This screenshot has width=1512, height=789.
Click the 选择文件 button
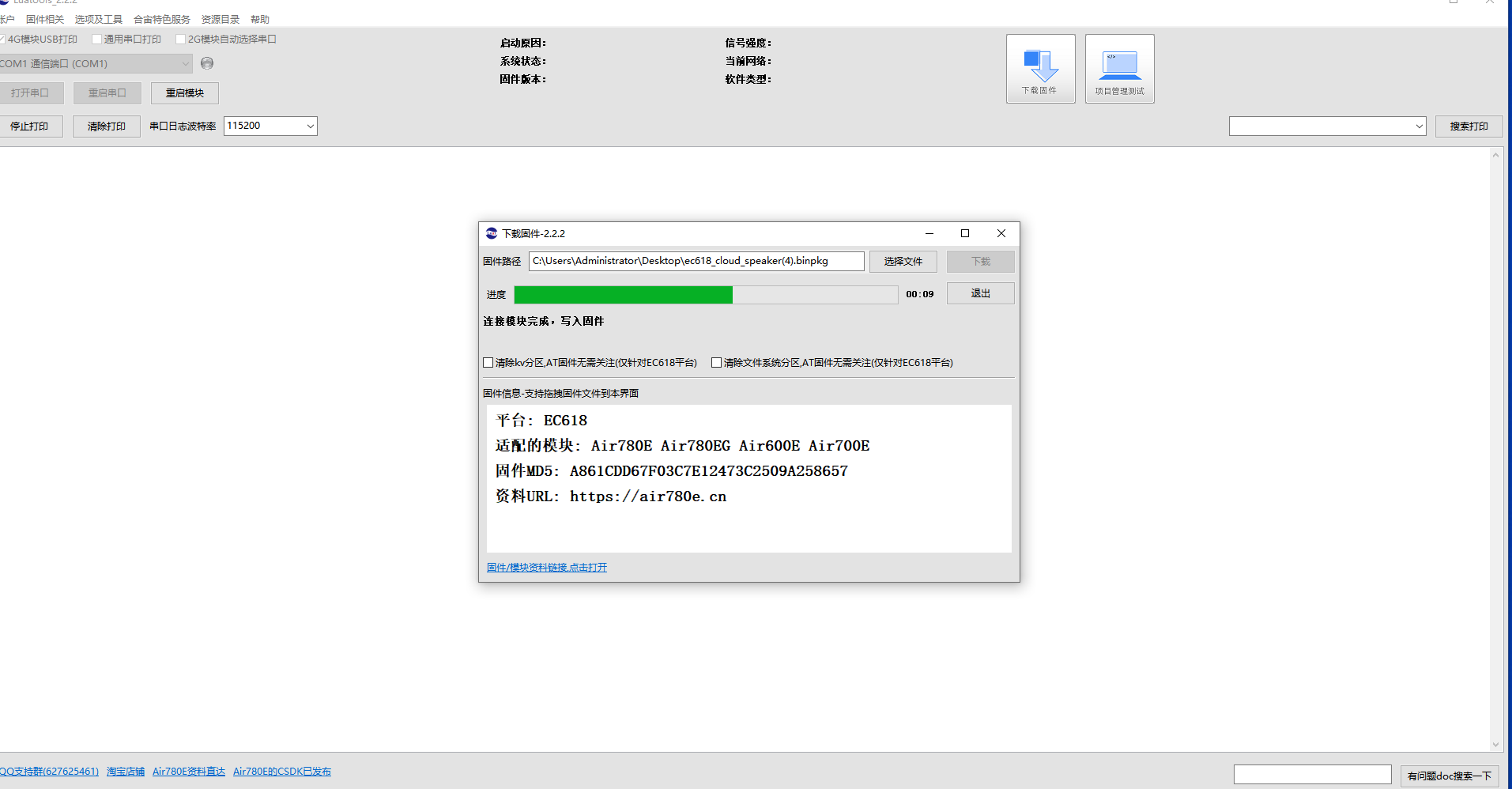pos(903,262)
